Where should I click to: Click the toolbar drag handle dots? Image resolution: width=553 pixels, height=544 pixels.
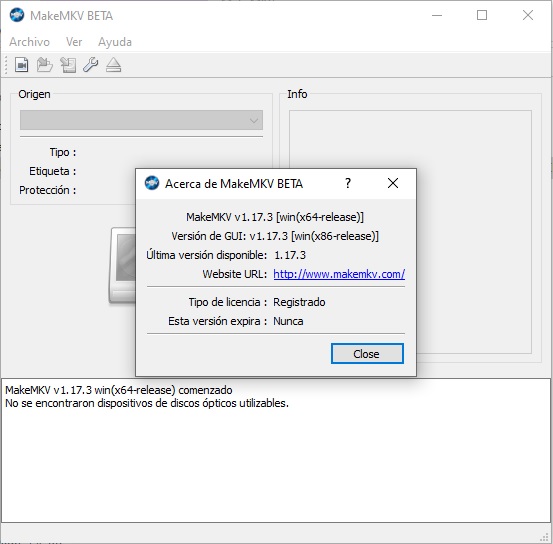(6, 65)
